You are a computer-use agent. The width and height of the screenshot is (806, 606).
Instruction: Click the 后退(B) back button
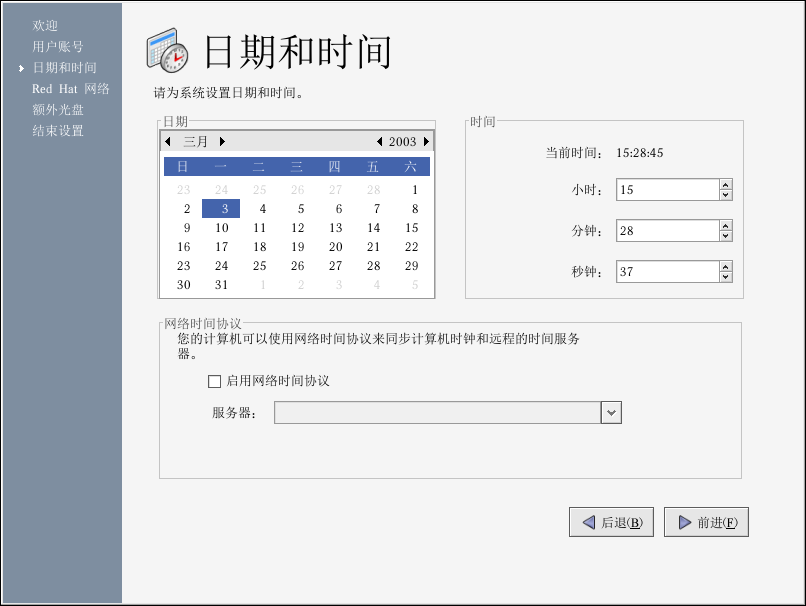tap(611, 522)
